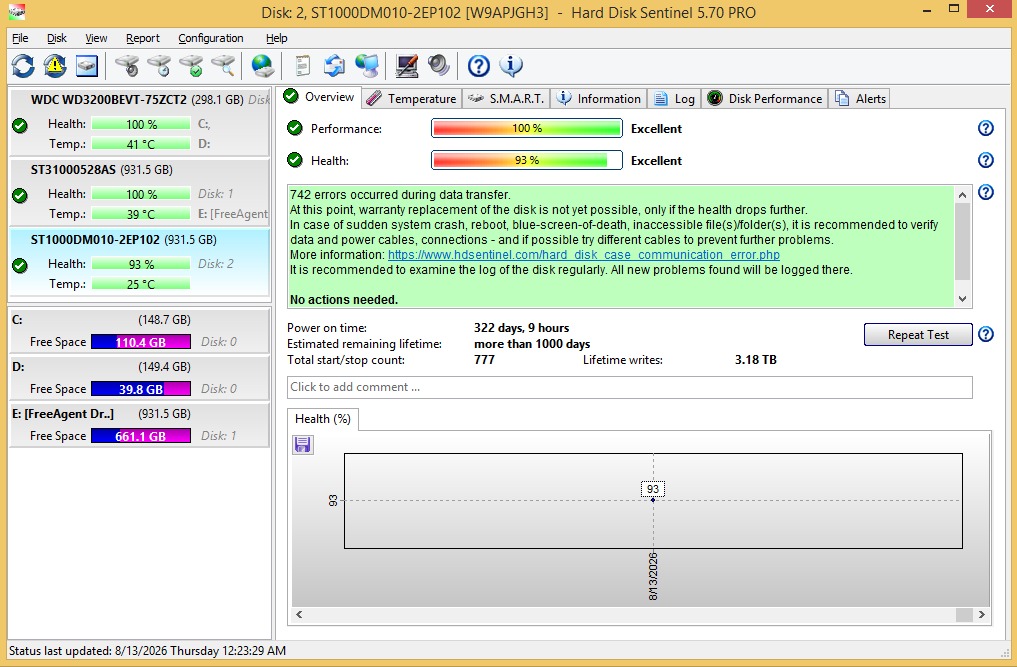Click the disk with stethoscope test icon
The image size is (1017, 667).
tap(126, 66)
